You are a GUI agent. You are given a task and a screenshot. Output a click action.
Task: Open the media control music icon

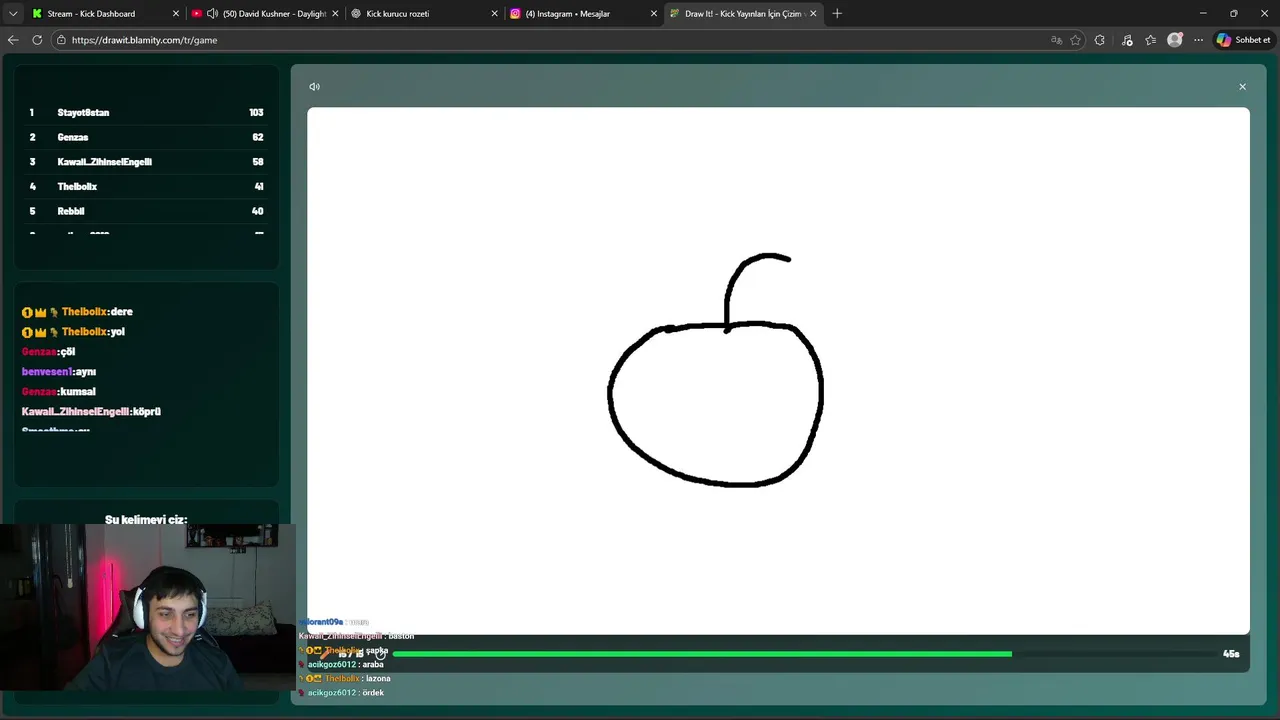[x=1127, y=40]
